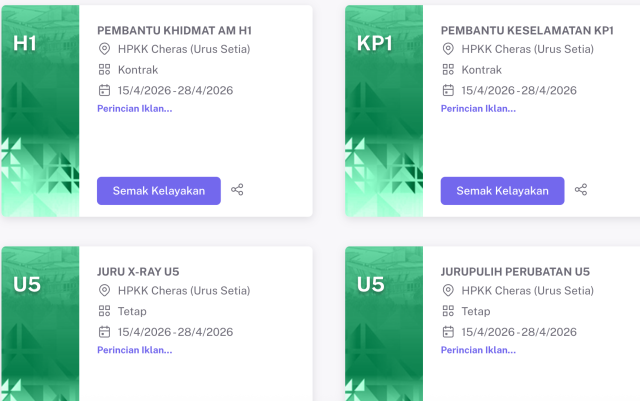Click calendar icon on Pembantu Khidmat Am H1

pos(104,90)
